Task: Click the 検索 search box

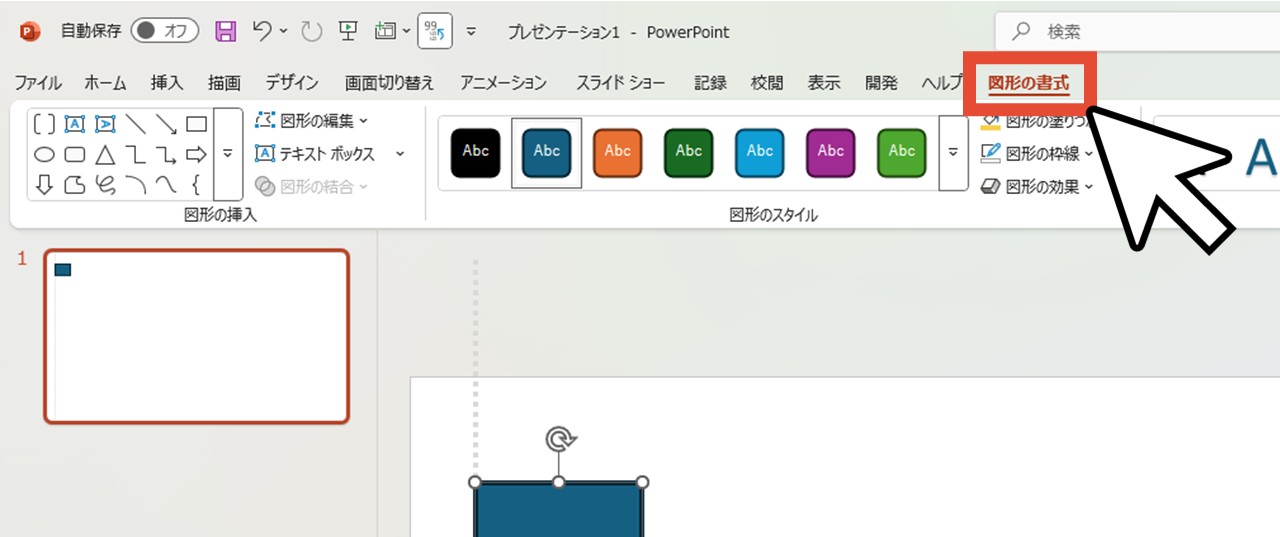Action: point(1137,32)
